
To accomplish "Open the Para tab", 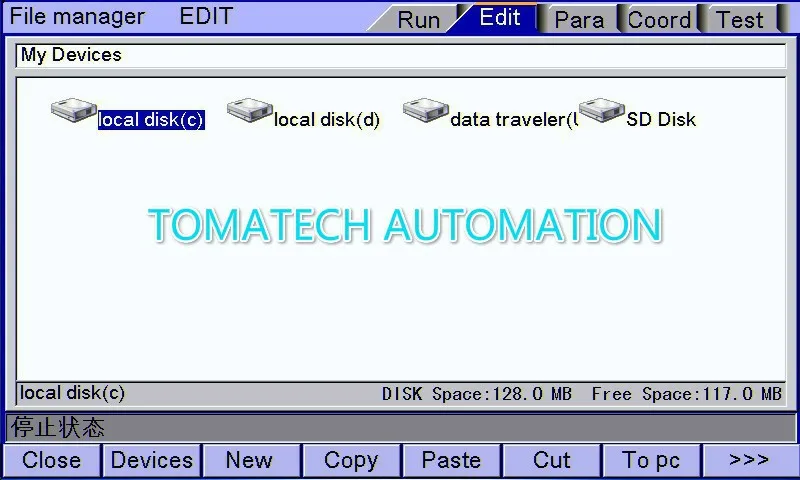I will (579, 20).
